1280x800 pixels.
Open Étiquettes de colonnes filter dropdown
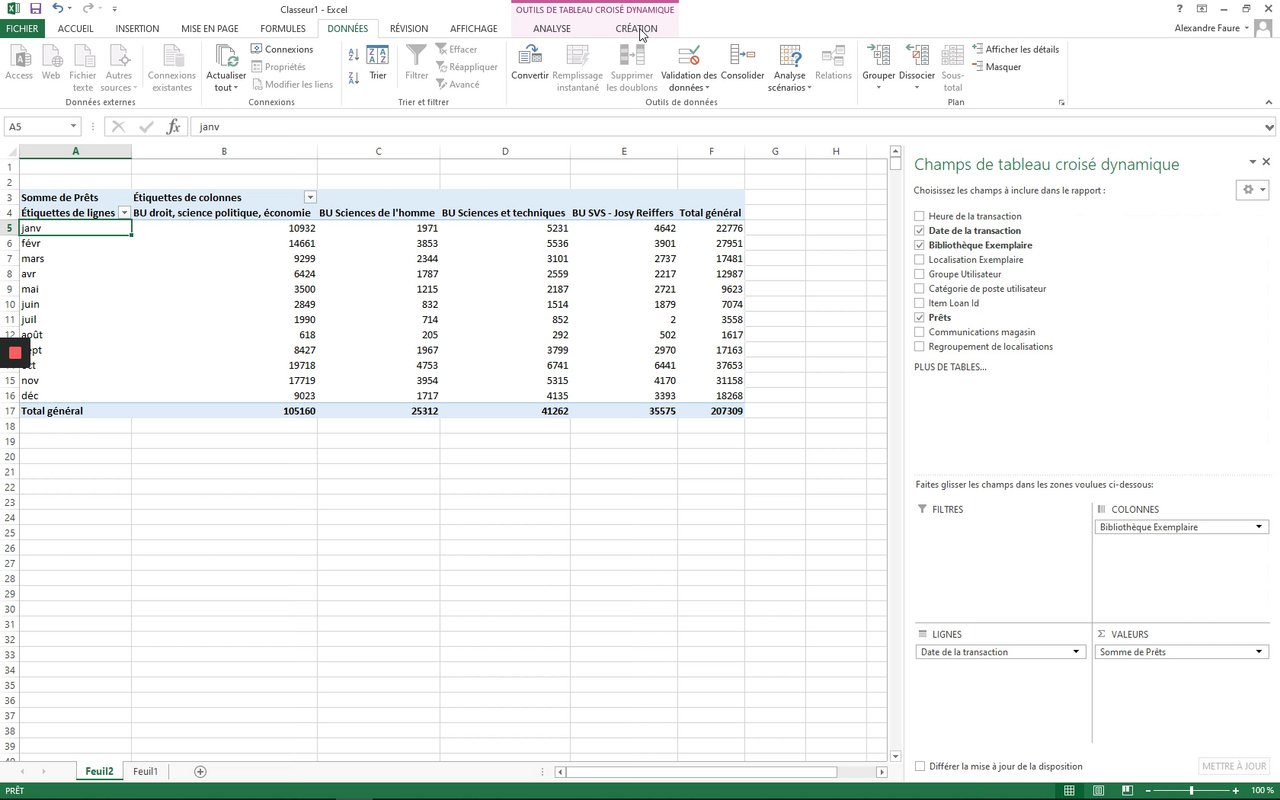(310, 198)
